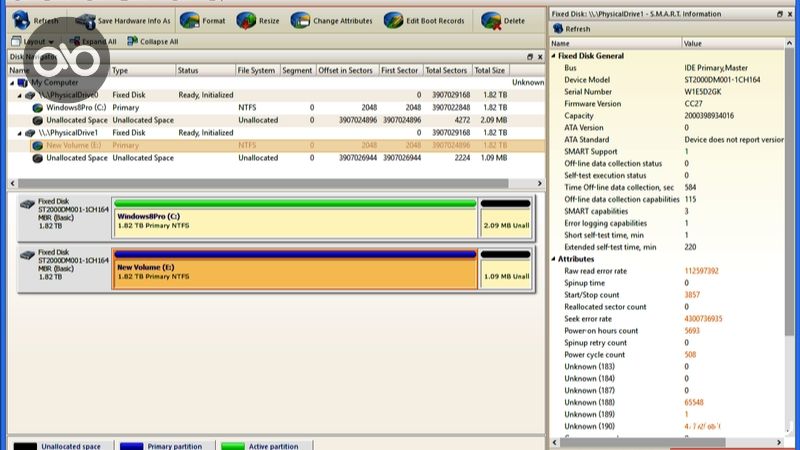Click the Seek error rate attribute row
This screenshot has height=450, width=800.
667,319
